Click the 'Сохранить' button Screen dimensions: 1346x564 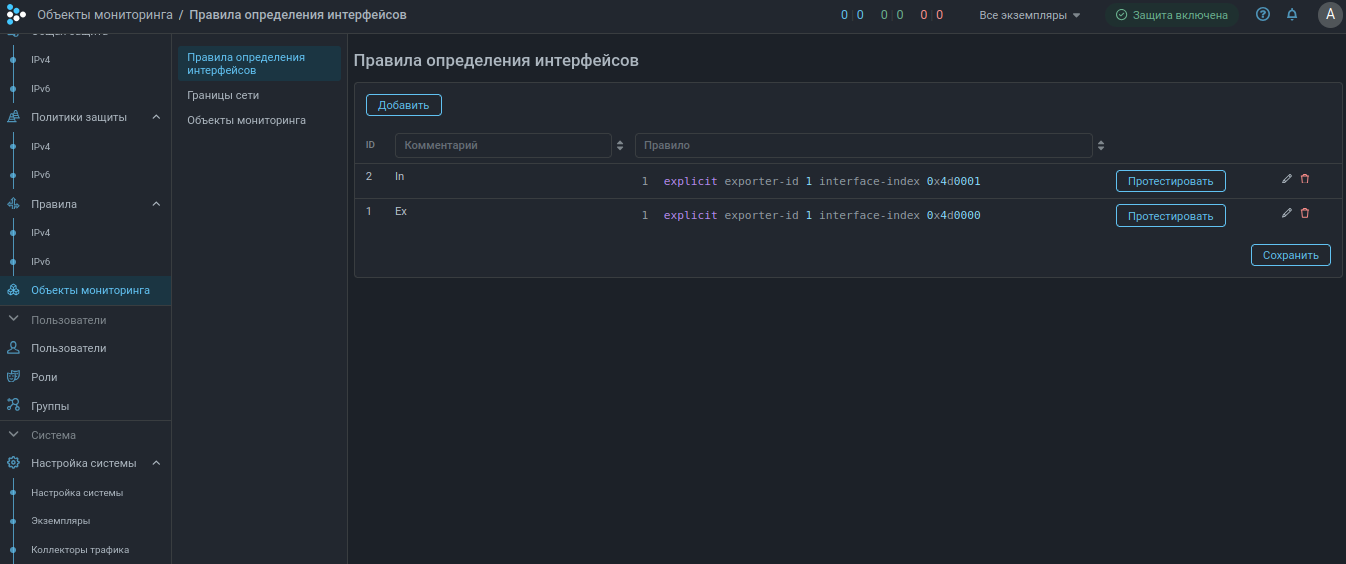tap(1290, 255)
